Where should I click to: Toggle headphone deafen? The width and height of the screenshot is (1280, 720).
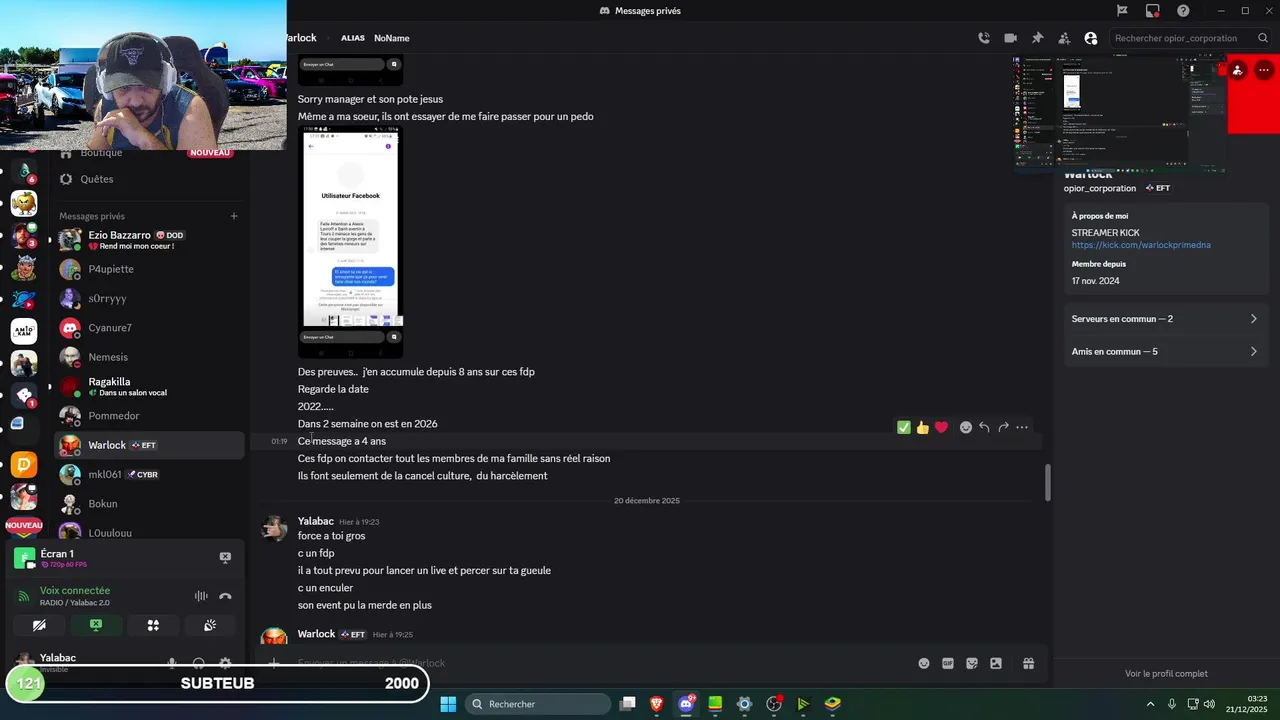198,662
